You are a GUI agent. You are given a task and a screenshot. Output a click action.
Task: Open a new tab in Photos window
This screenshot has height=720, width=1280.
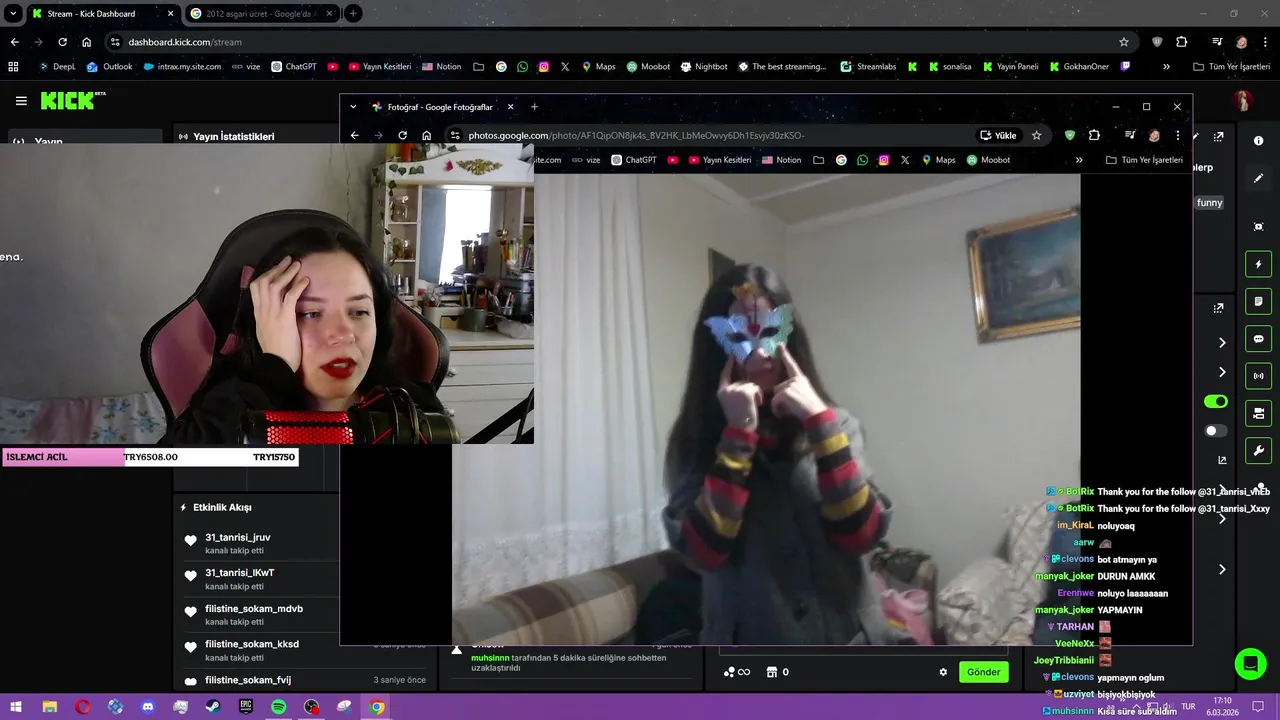point(534,107)
